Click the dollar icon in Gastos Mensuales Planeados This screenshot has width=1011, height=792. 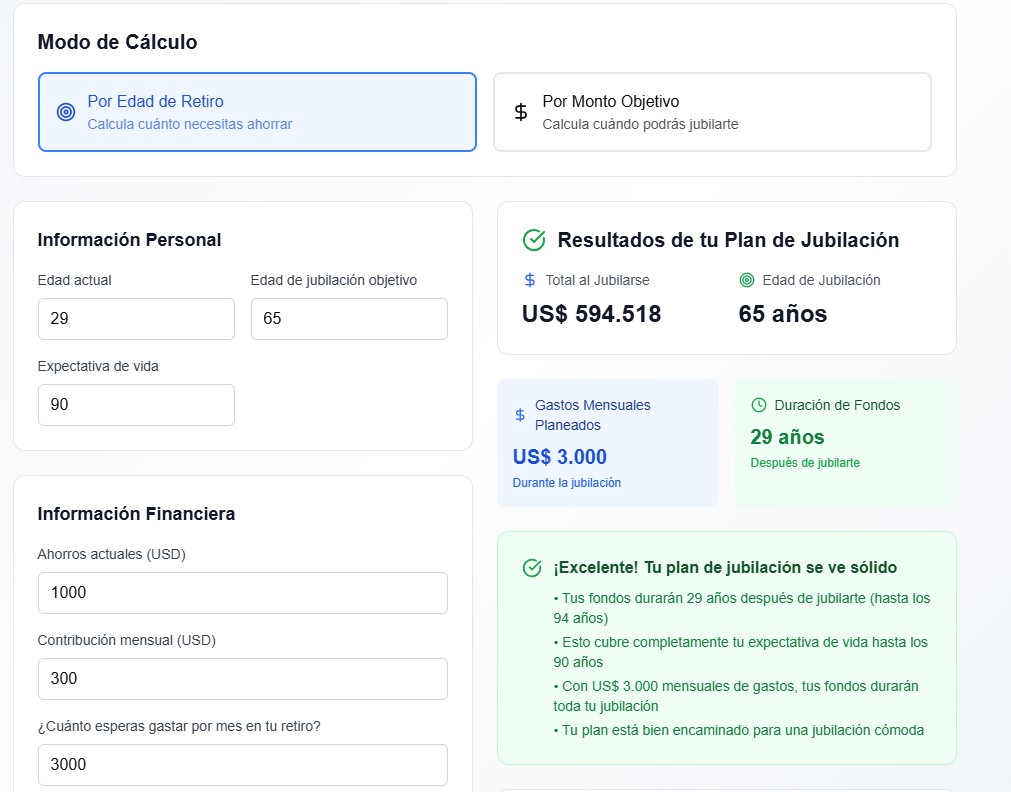(519, 412)
